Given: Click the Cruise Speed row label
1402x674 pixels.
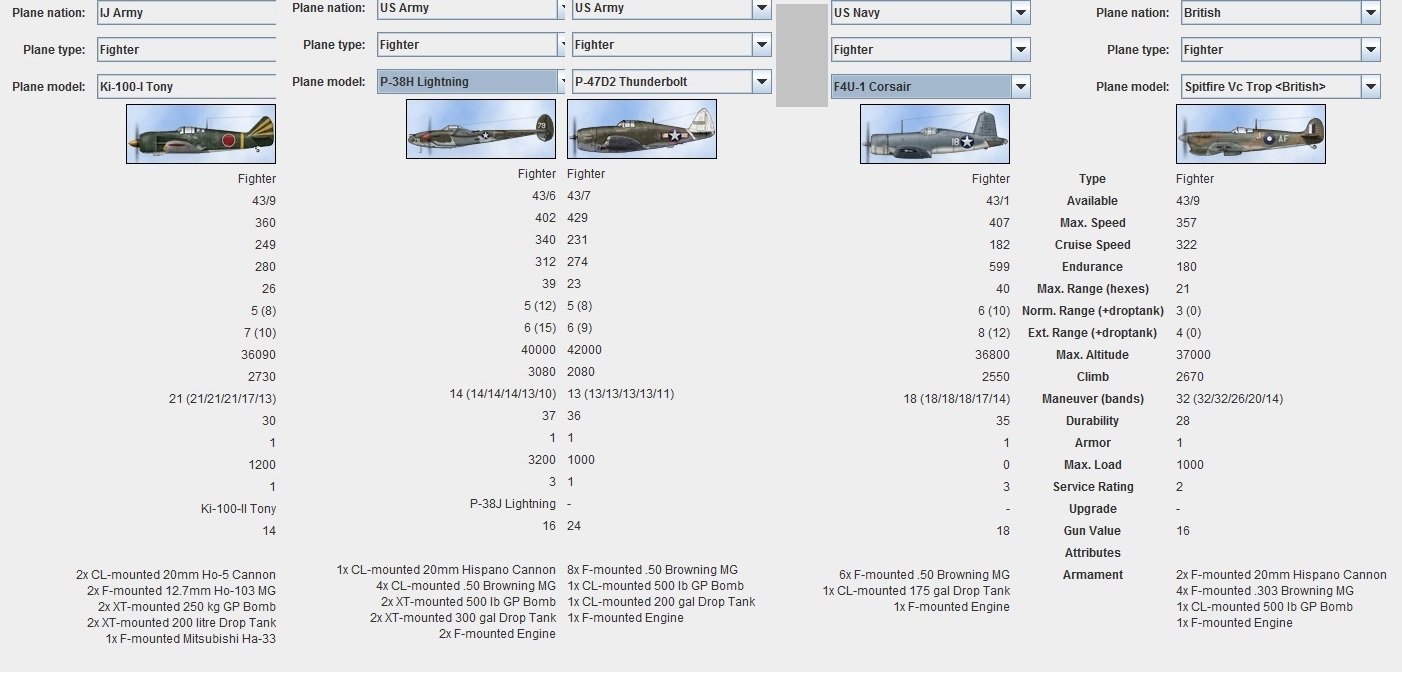Looking at the screenshot, I should pos(1092,245).
